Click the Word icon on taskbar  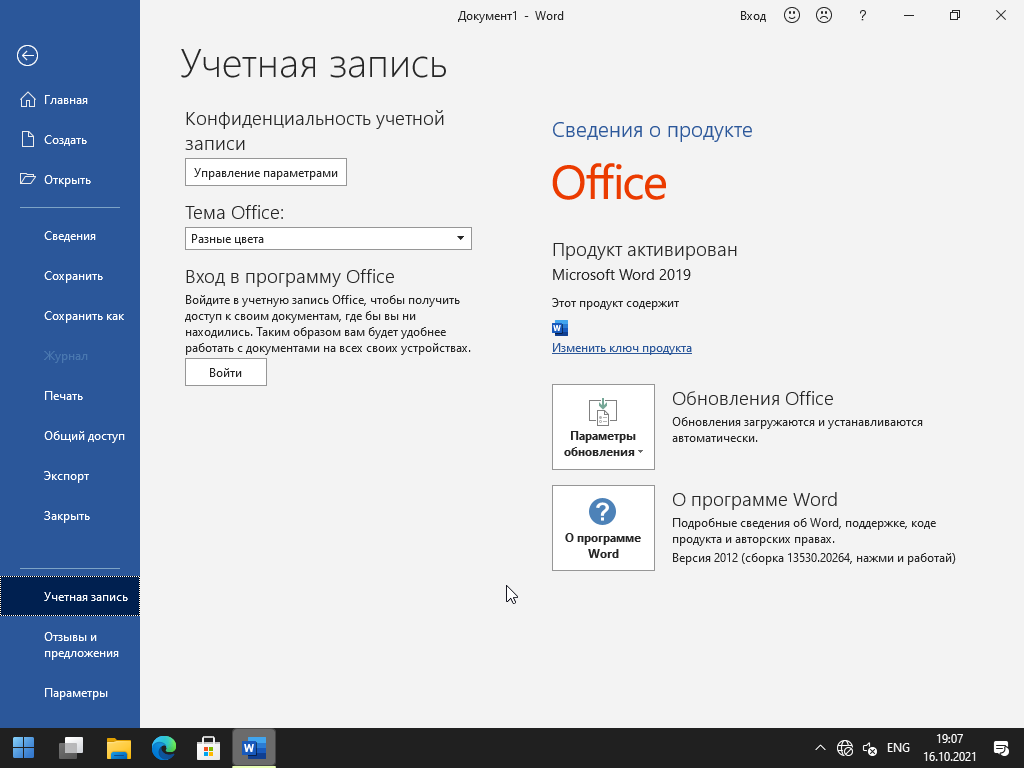click(253, 748)
